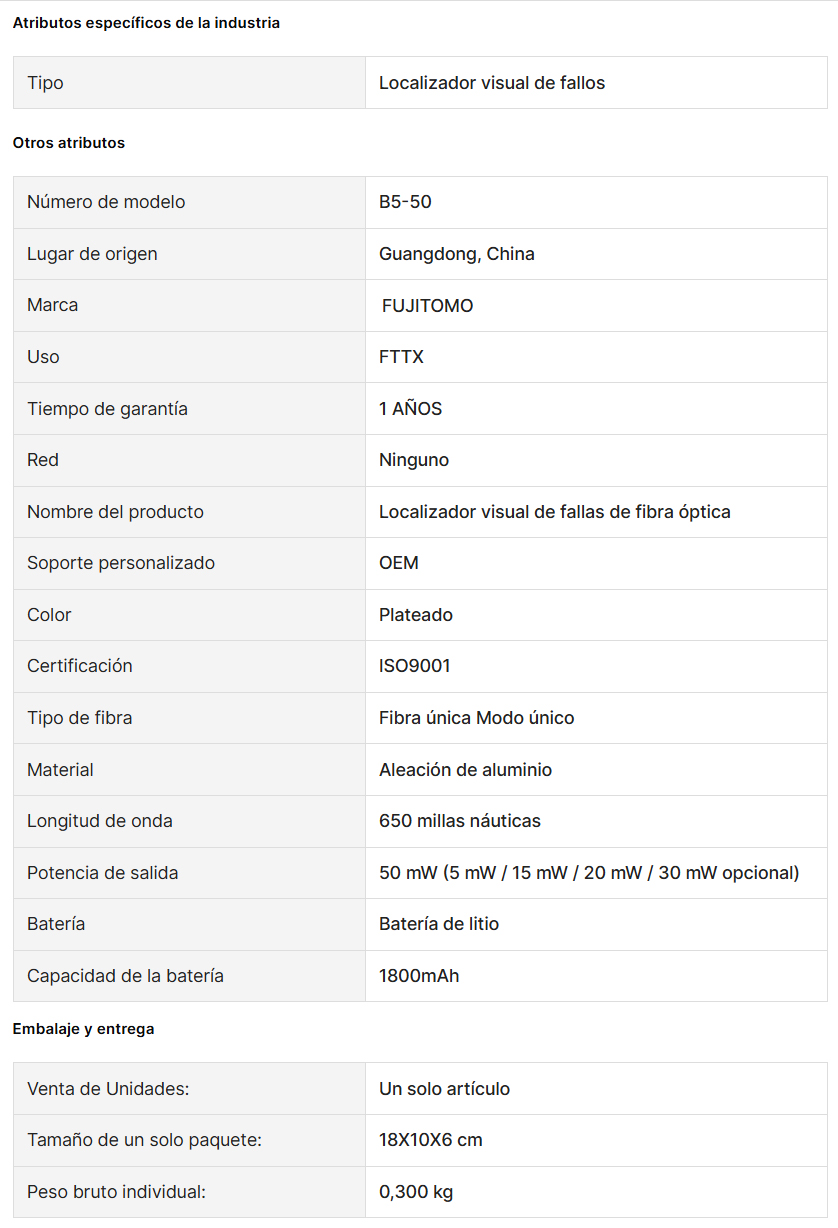Select the "Guangdong, China" origin cell
The image size is (838, 1228).
pyautogui.click(x=456, y=254)
